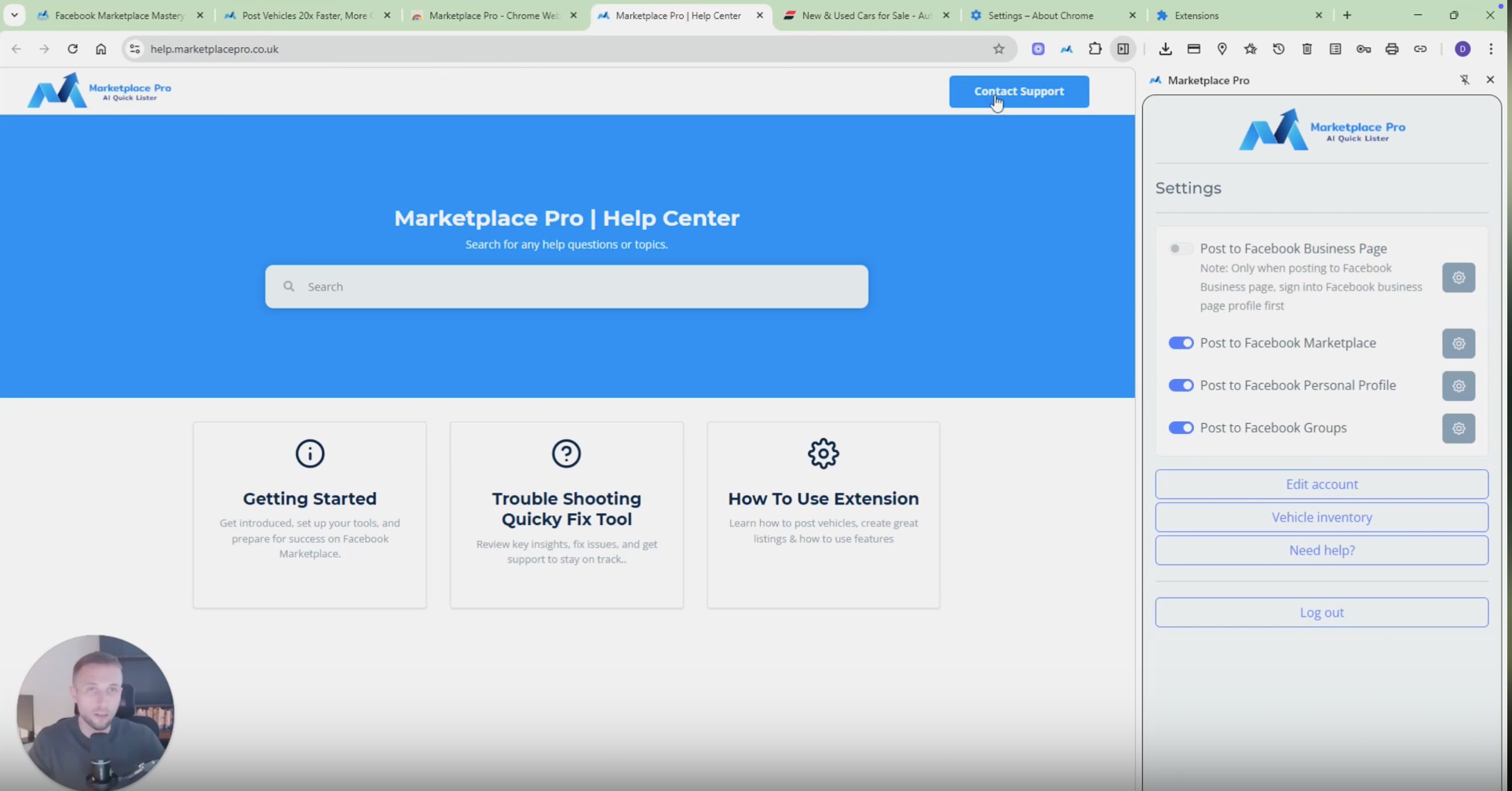Go to the browser home page
Screen dimensions: 1512x791
point(100,49)
